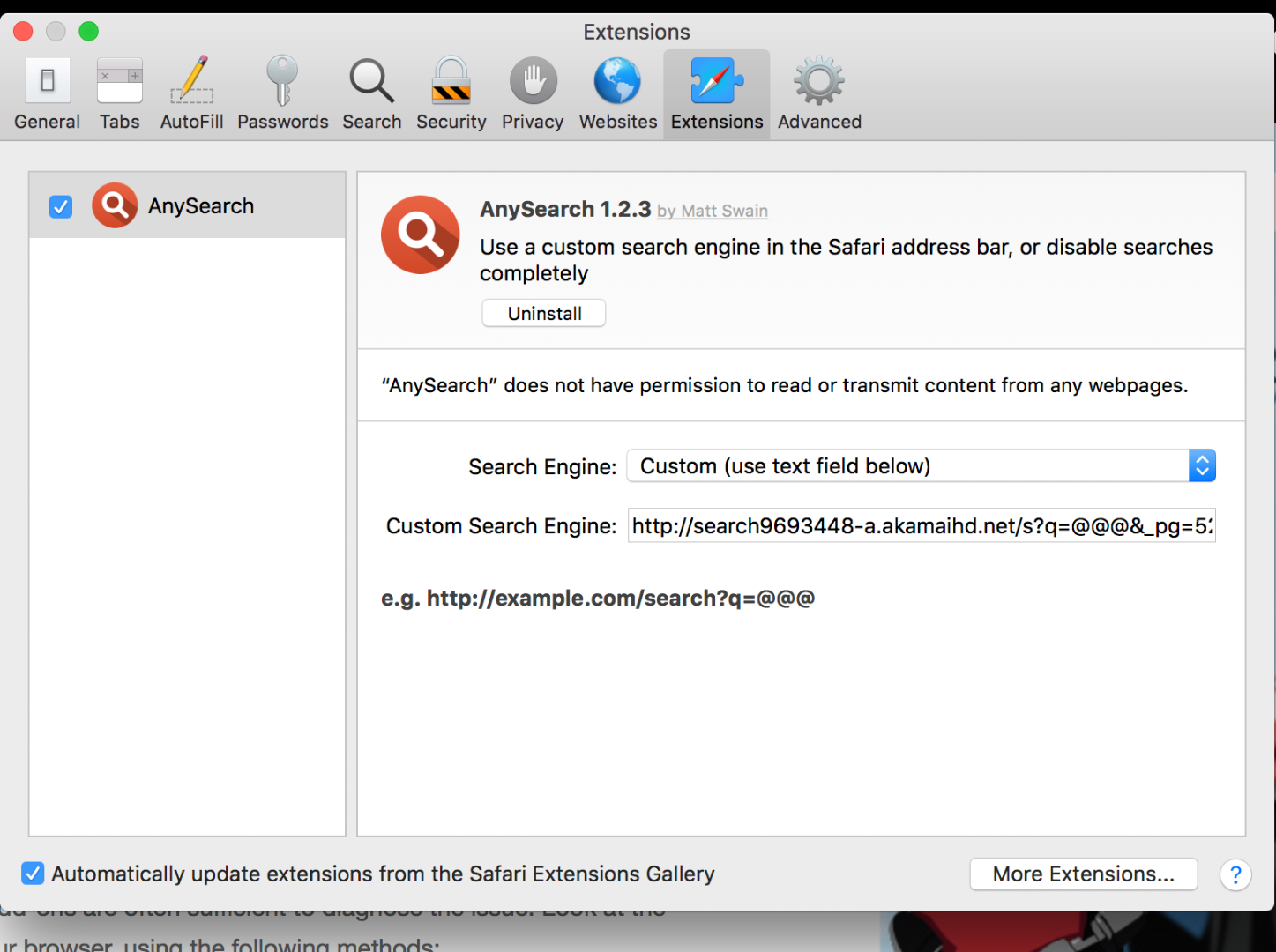This screenshot has height=952, width=1276.
Task: Click the large AnySearch logo in details
Action: pyautogui.click(x=421, y=234)
